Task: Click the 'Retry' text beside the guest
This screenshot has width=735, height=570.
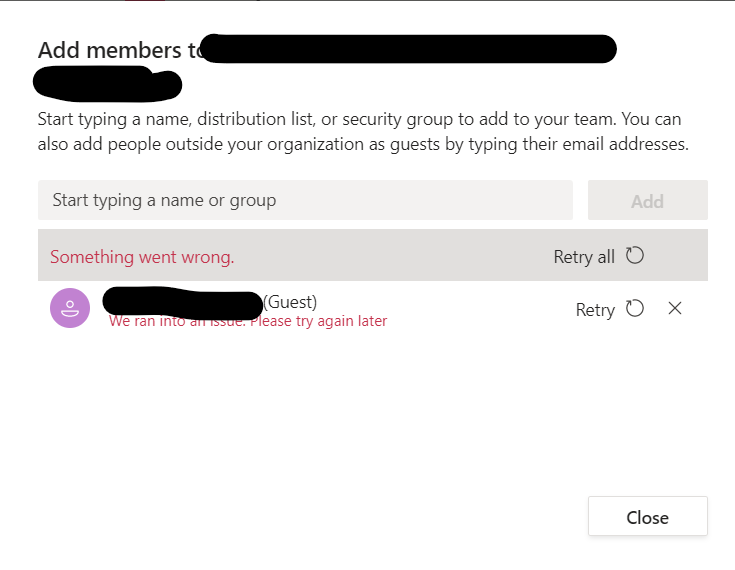Action: tap(595, 310)
